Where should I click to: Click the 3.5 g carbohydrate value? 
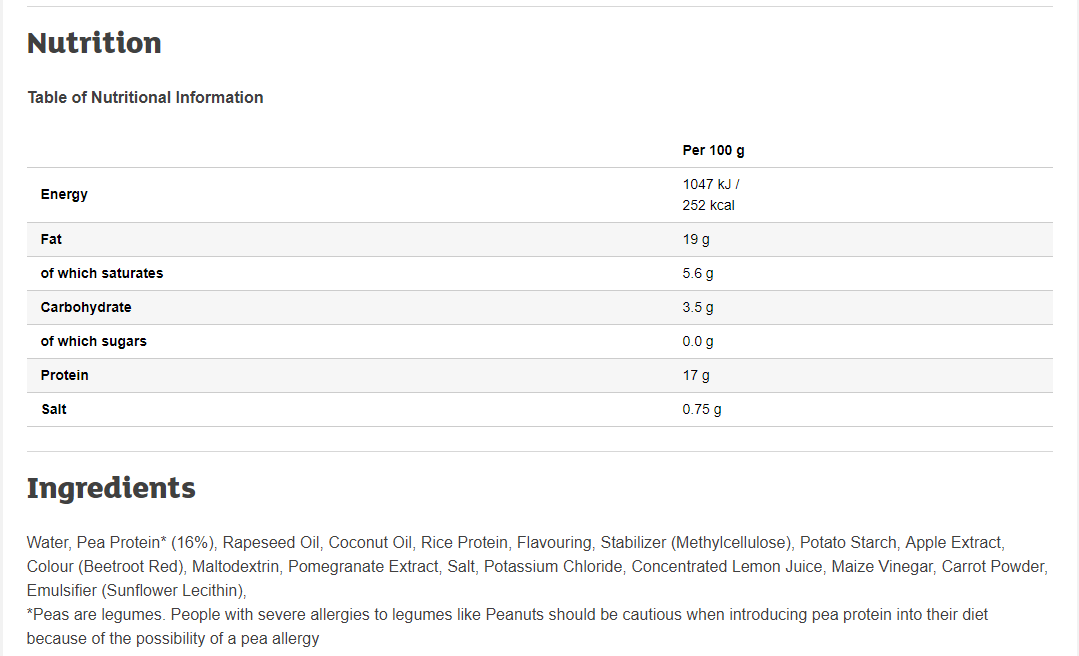point(698,307)
